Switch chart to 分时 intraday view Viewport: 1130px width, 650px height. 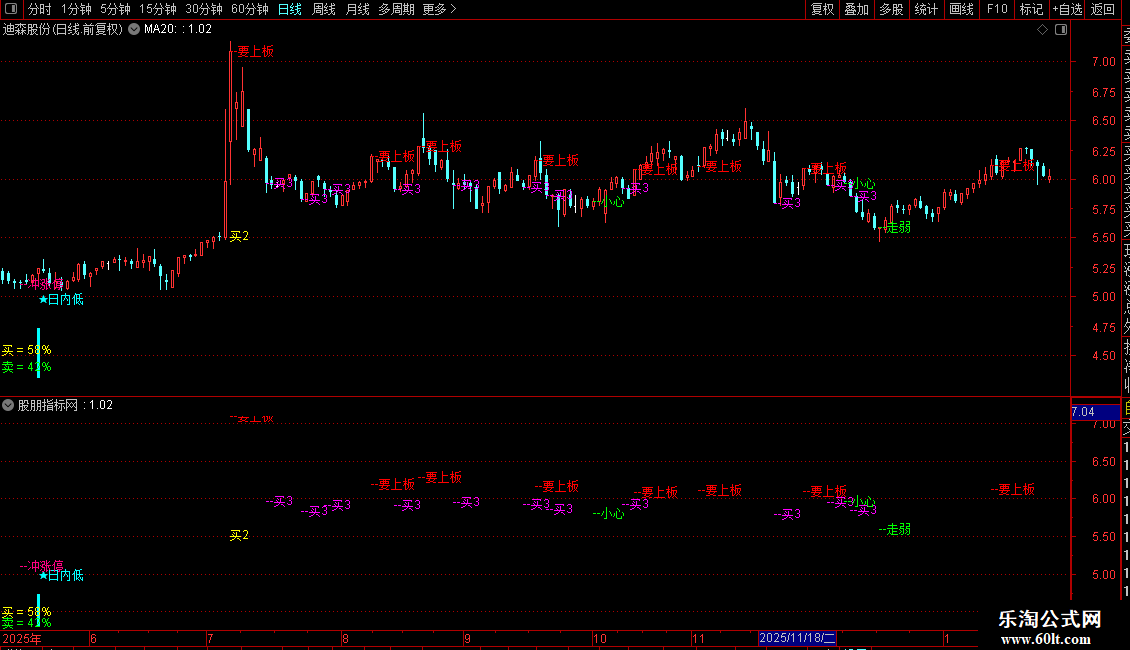[40, 9]
